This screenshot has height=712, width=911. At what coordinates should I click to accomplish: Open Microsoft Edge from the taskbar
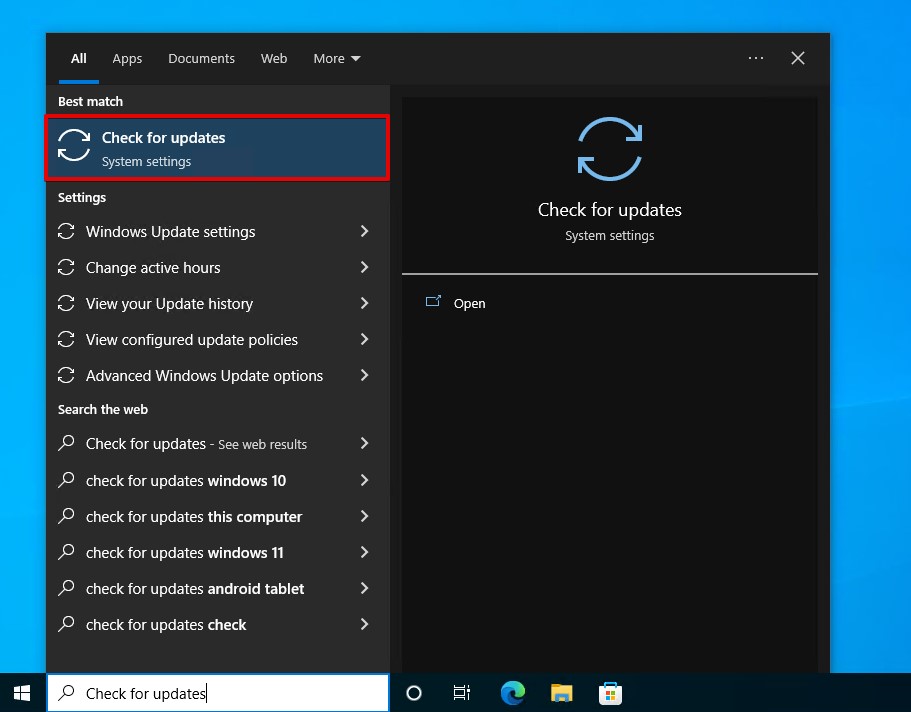[512, 692]
